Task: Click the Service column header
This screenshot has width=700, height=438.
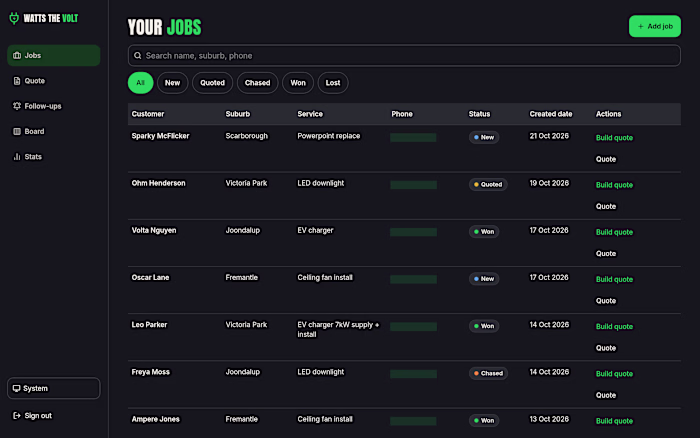Action: (x=310, y=114)
